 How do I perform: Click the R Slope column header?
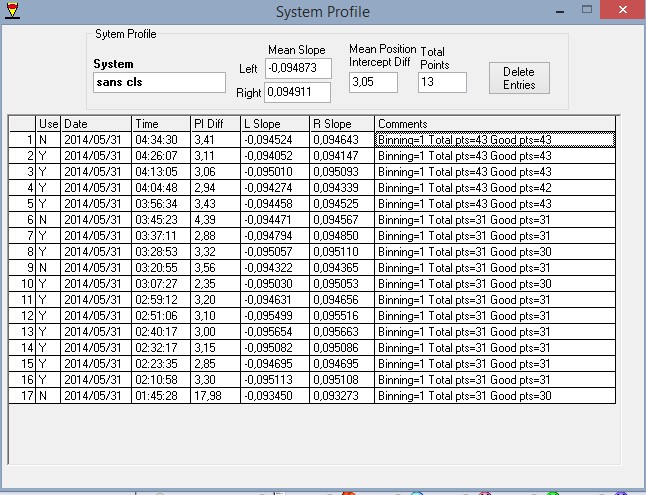[342, 124]
